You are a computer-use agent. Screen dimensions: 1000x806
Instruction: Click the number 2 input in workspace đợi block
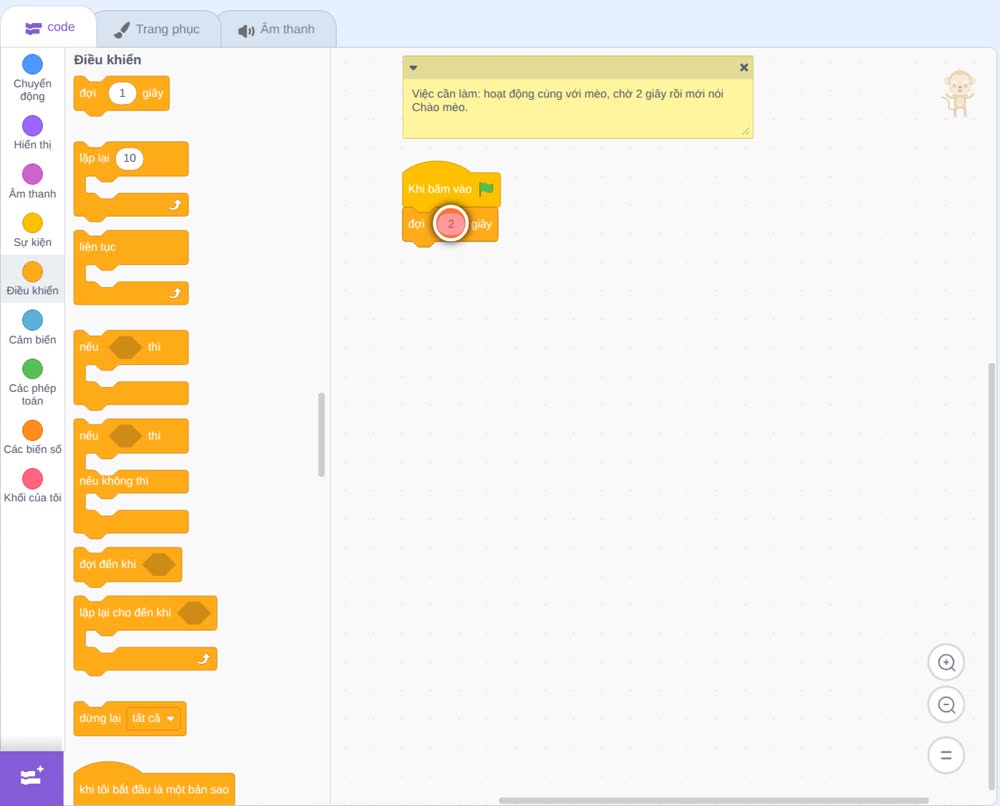tap(451, 224)
